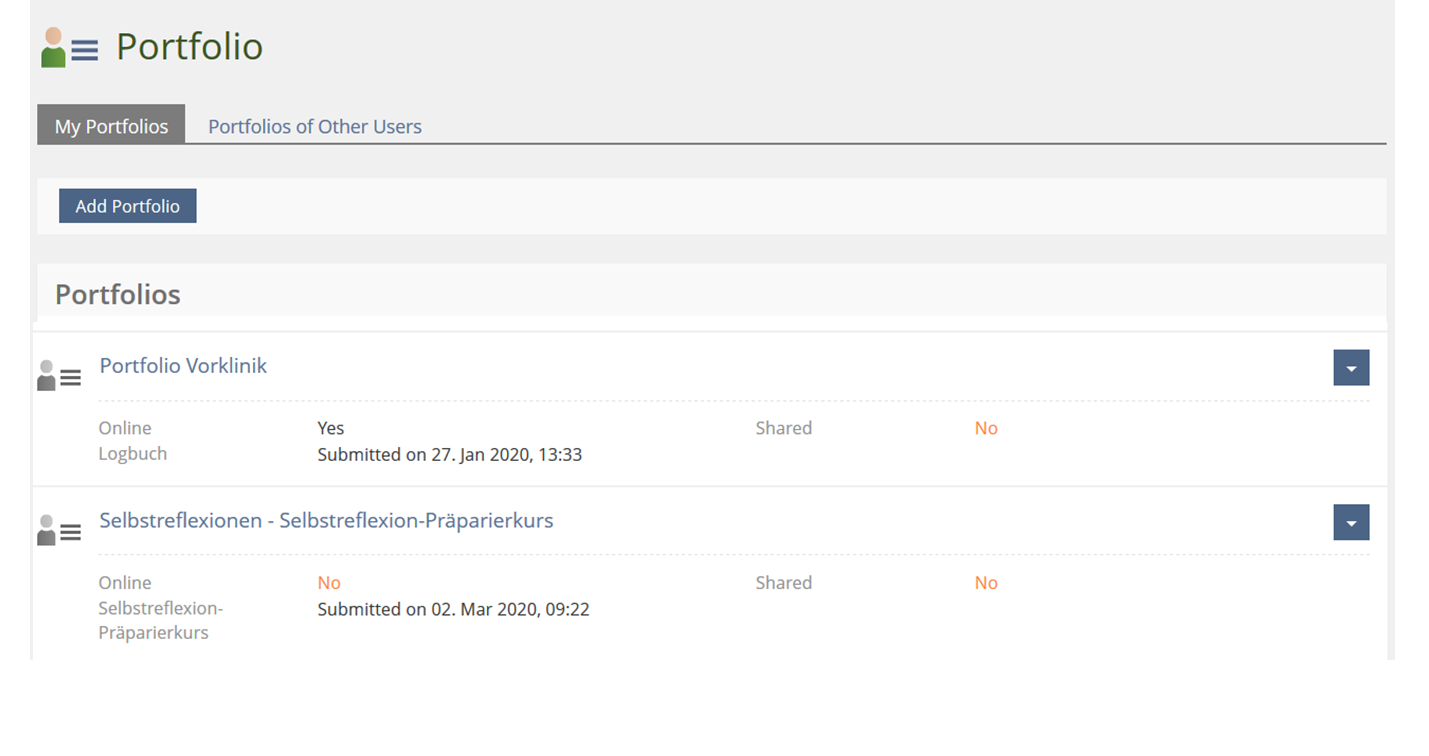1429x756 pixels.
Task: Click the Portfolios section heading
Action: click(x=118, y=294)
